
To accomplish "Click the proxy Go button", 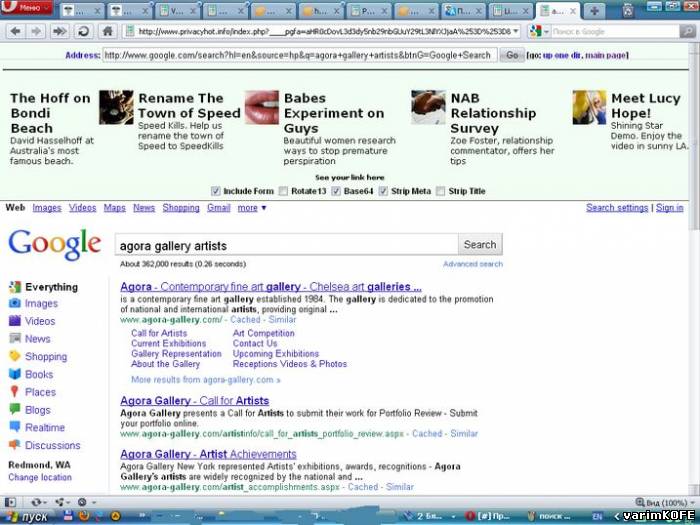I will pos(512,55).
